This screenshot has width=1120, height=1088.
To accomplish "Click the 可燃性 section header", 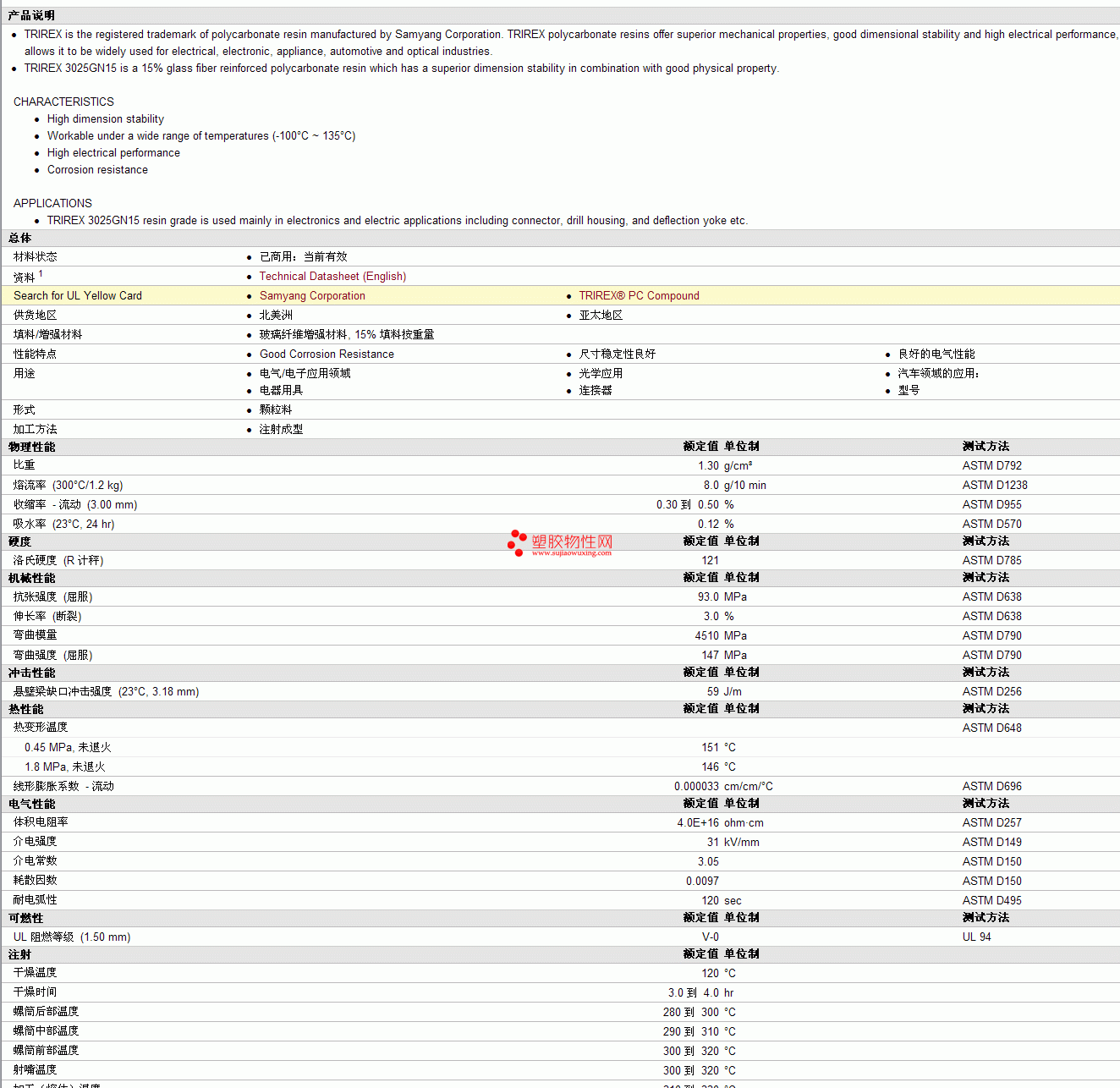I will pyautogui.click(x=25, y=919).
